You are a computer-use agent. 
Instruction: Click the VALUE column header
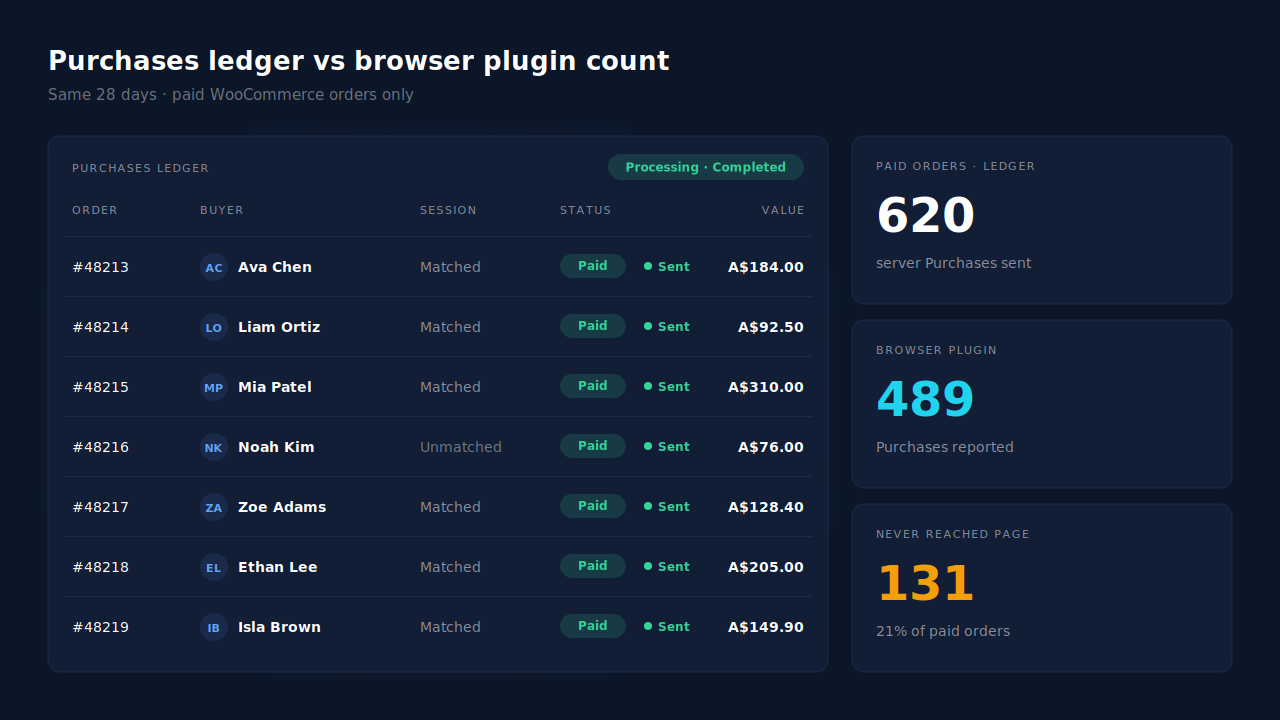click(x=783, y=210)
